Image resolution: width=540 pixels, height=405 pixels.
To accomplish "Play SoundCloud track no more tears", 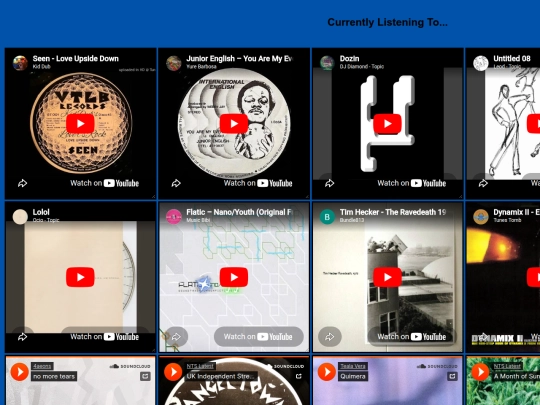I will coord(20,372).
